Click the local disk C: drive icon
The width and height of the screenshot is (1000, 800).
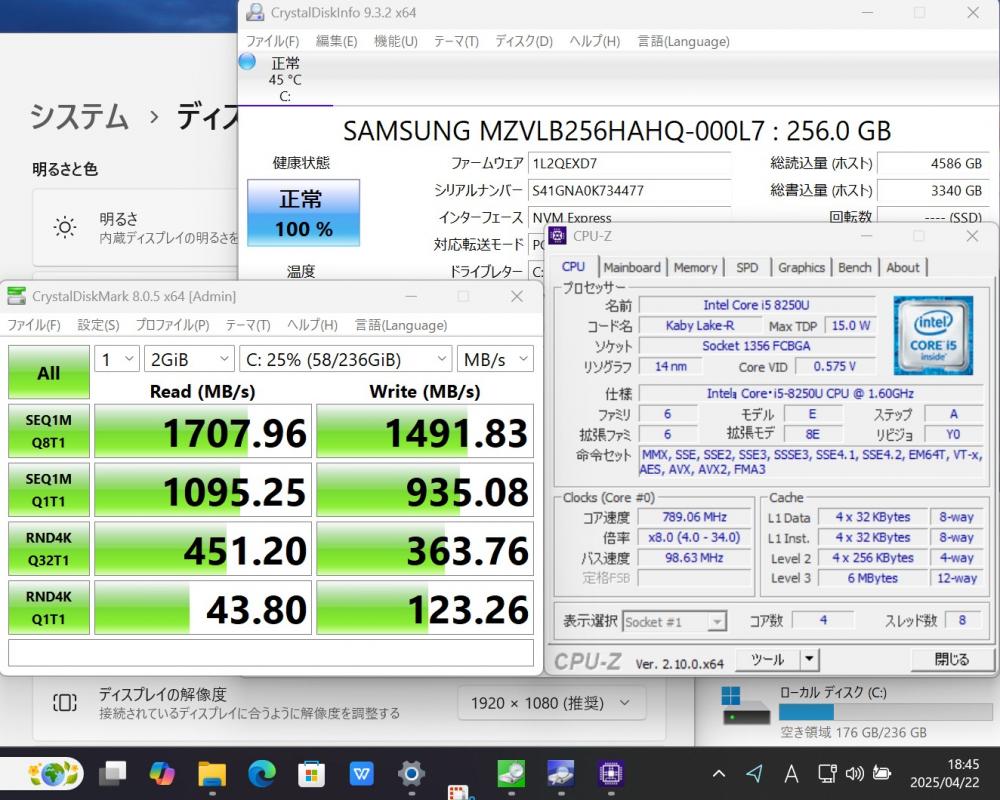746,707
